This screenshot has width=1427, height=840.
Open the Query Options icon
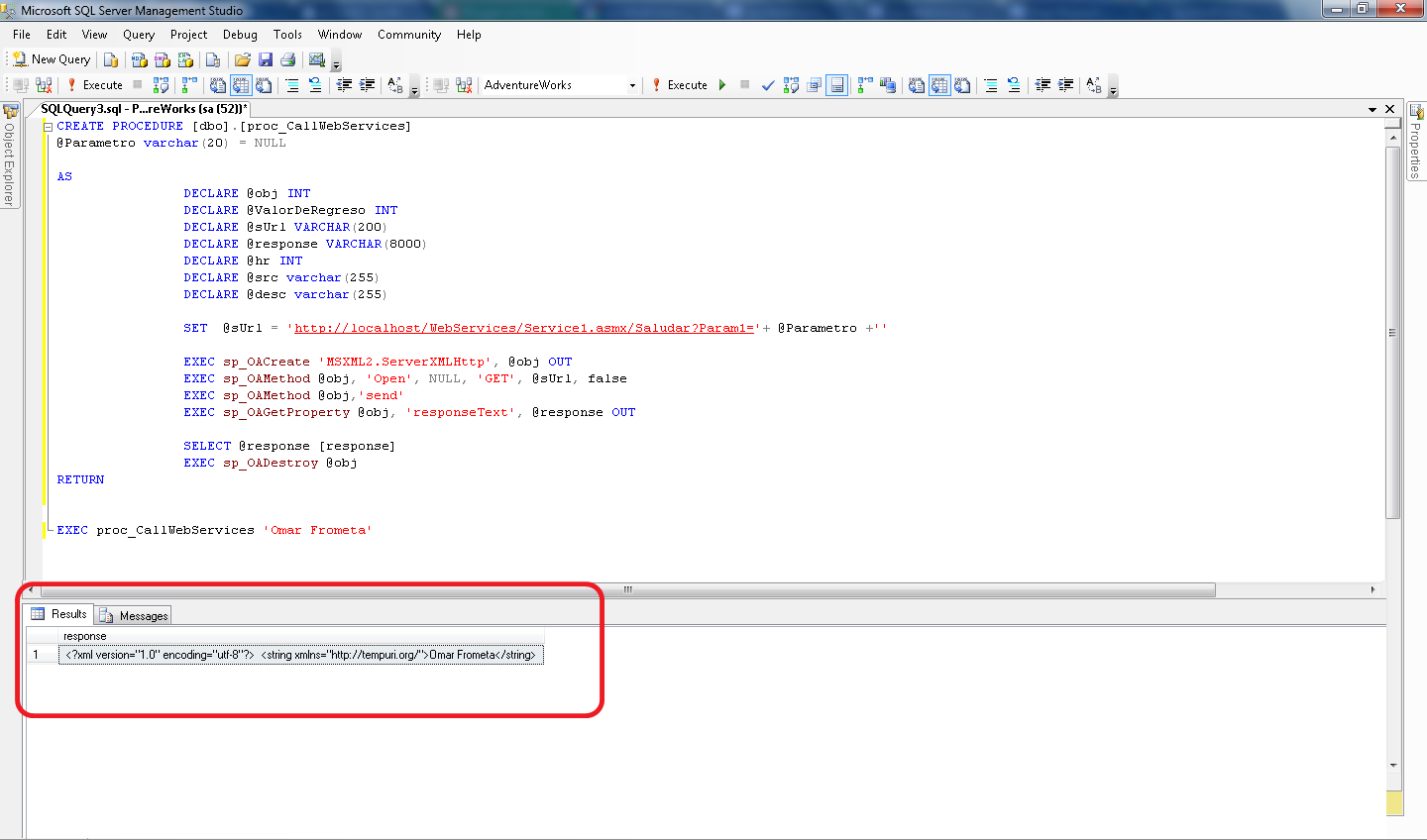[x=815, y=85]
